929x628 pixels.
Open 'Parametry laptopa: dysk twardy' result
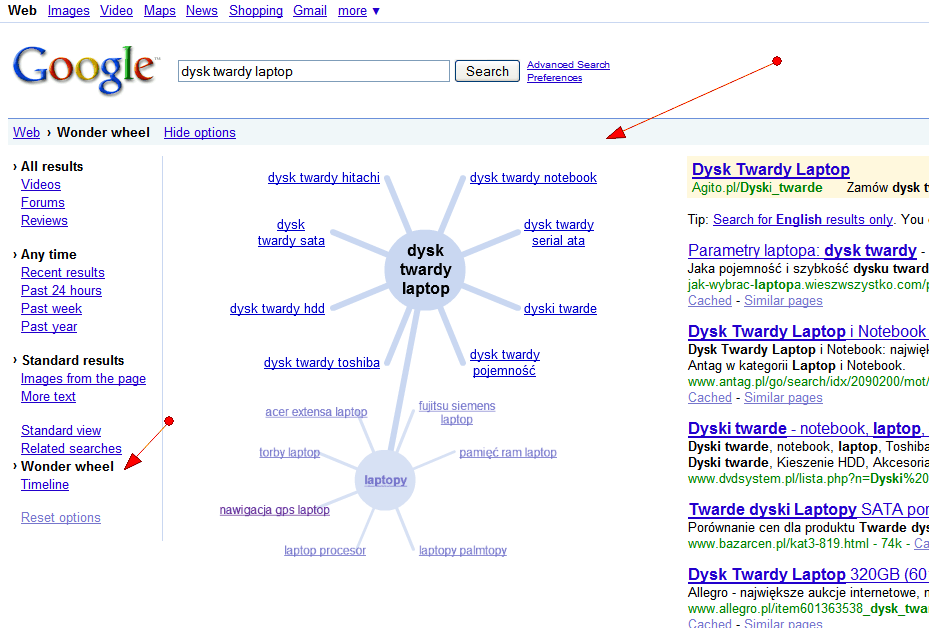[x=802, y=250]
